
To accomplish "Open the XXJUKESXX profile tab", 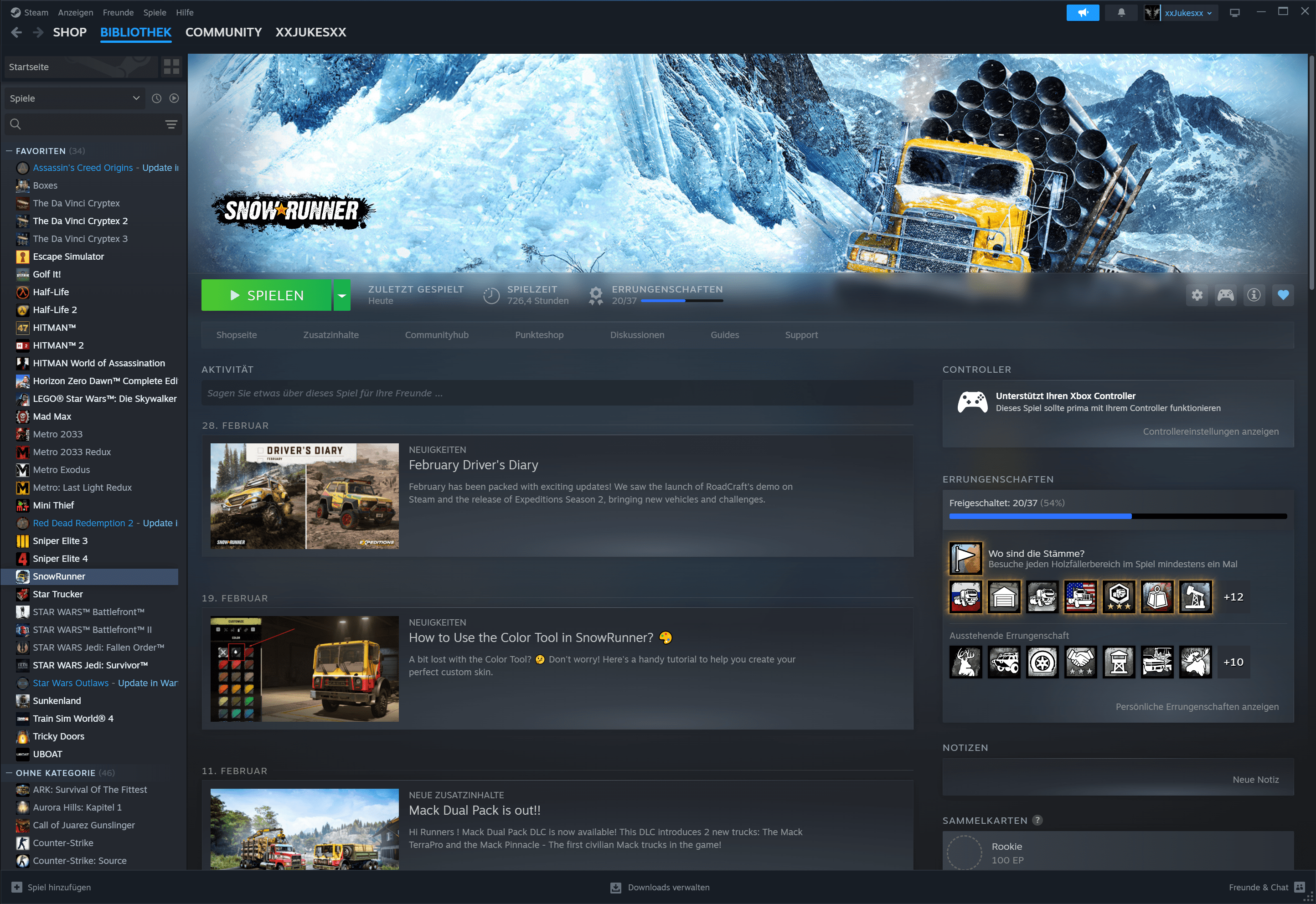I will pyautogui.click(x=310, y=32).
